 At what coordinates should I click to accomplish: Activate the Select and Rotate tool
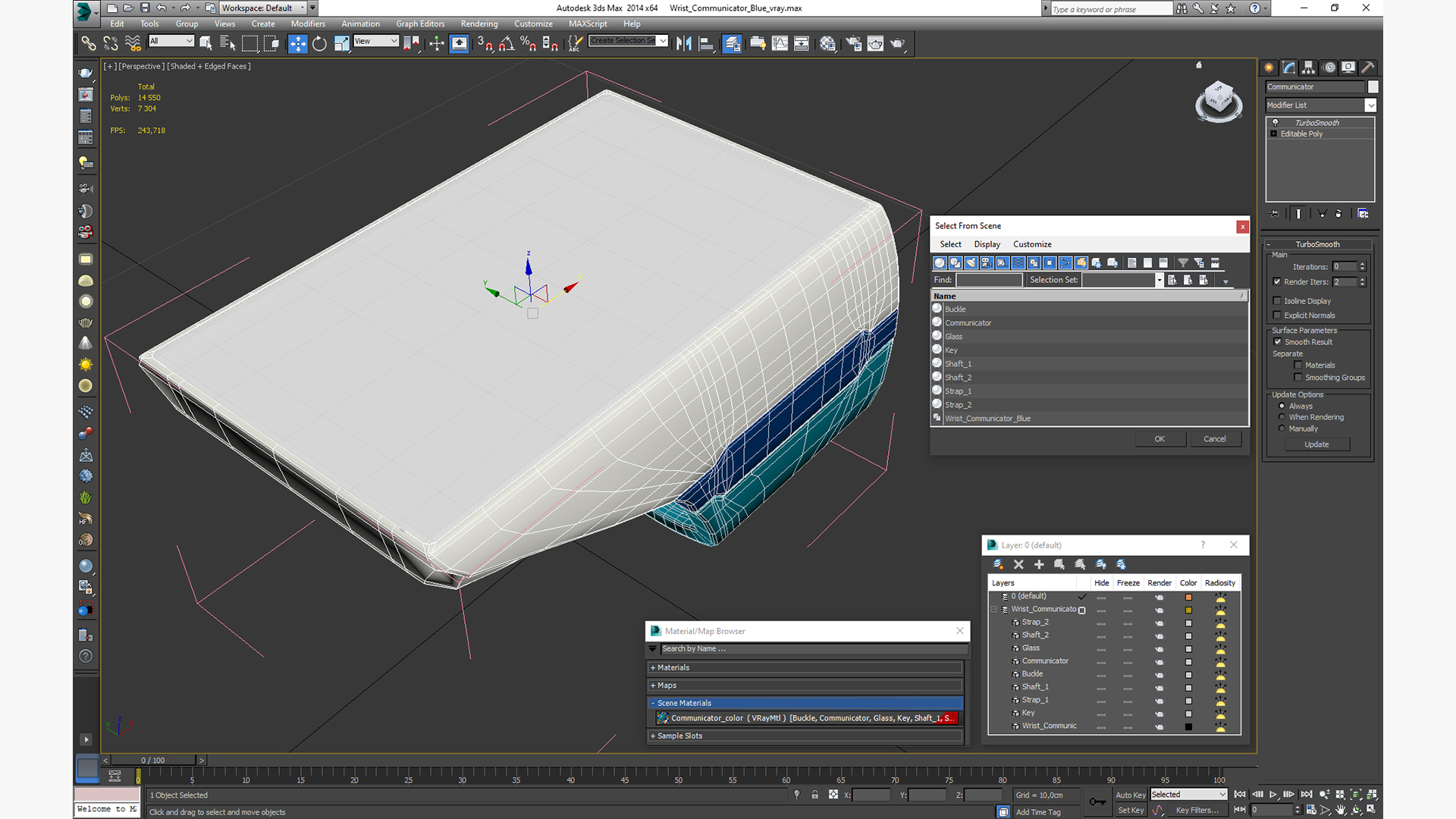tap(319, 43)
